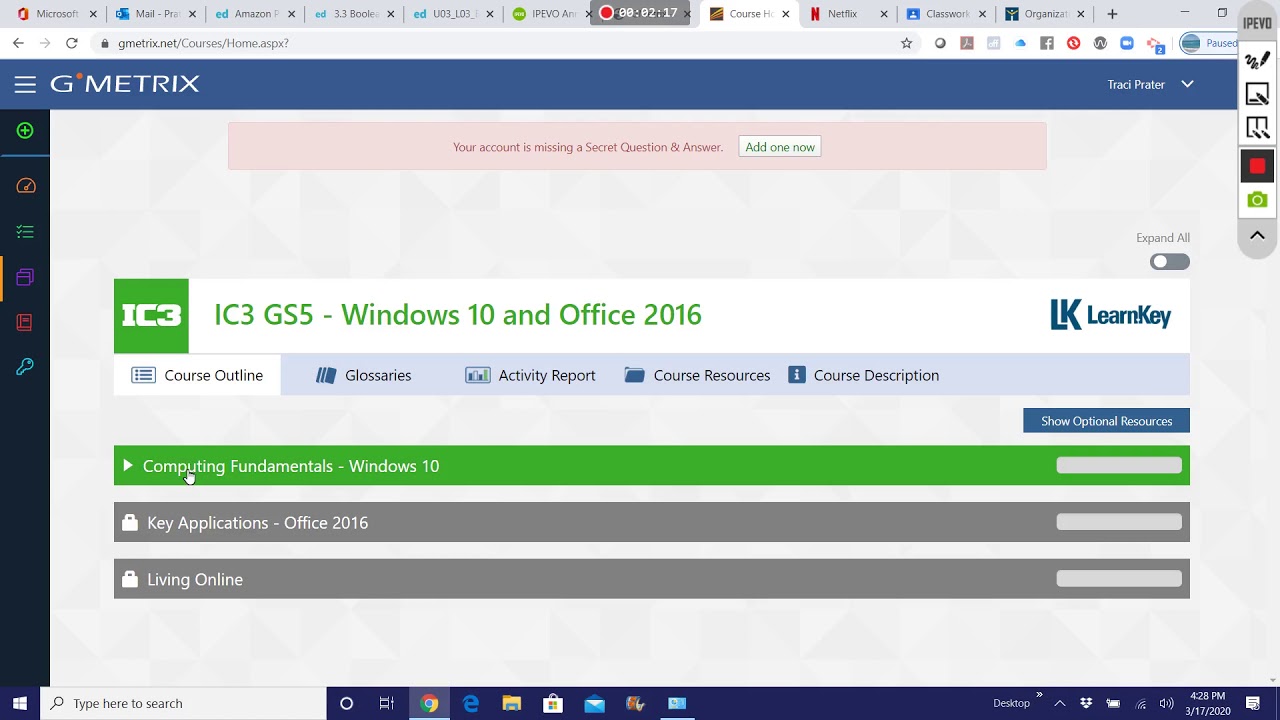Open the orange dashboard gauge icon
This screenshot has height=720, width=1280.
click(25, 186)
